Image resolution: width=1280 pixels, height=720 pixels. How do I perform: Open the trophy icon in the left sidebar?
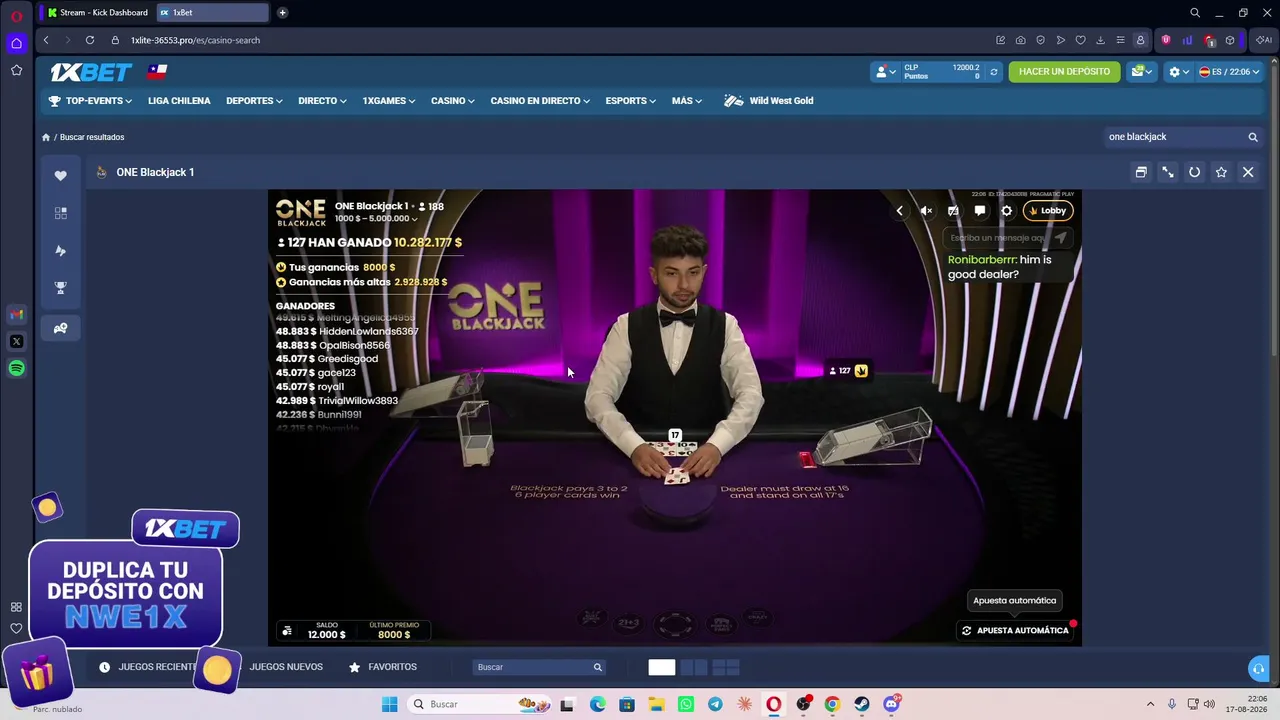pyautogui.click(x=60, y=288)
